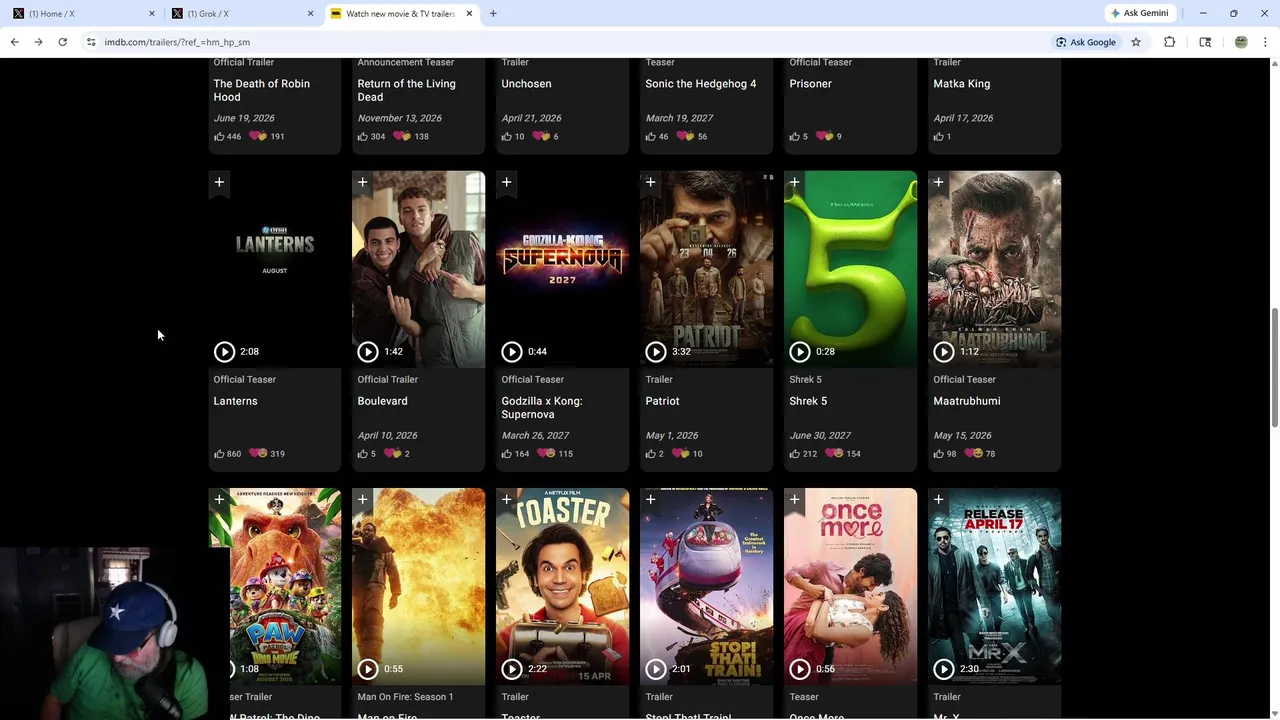
Task: Play the Lanterns 2:08 trailer
Action: (x=224, y=352)
